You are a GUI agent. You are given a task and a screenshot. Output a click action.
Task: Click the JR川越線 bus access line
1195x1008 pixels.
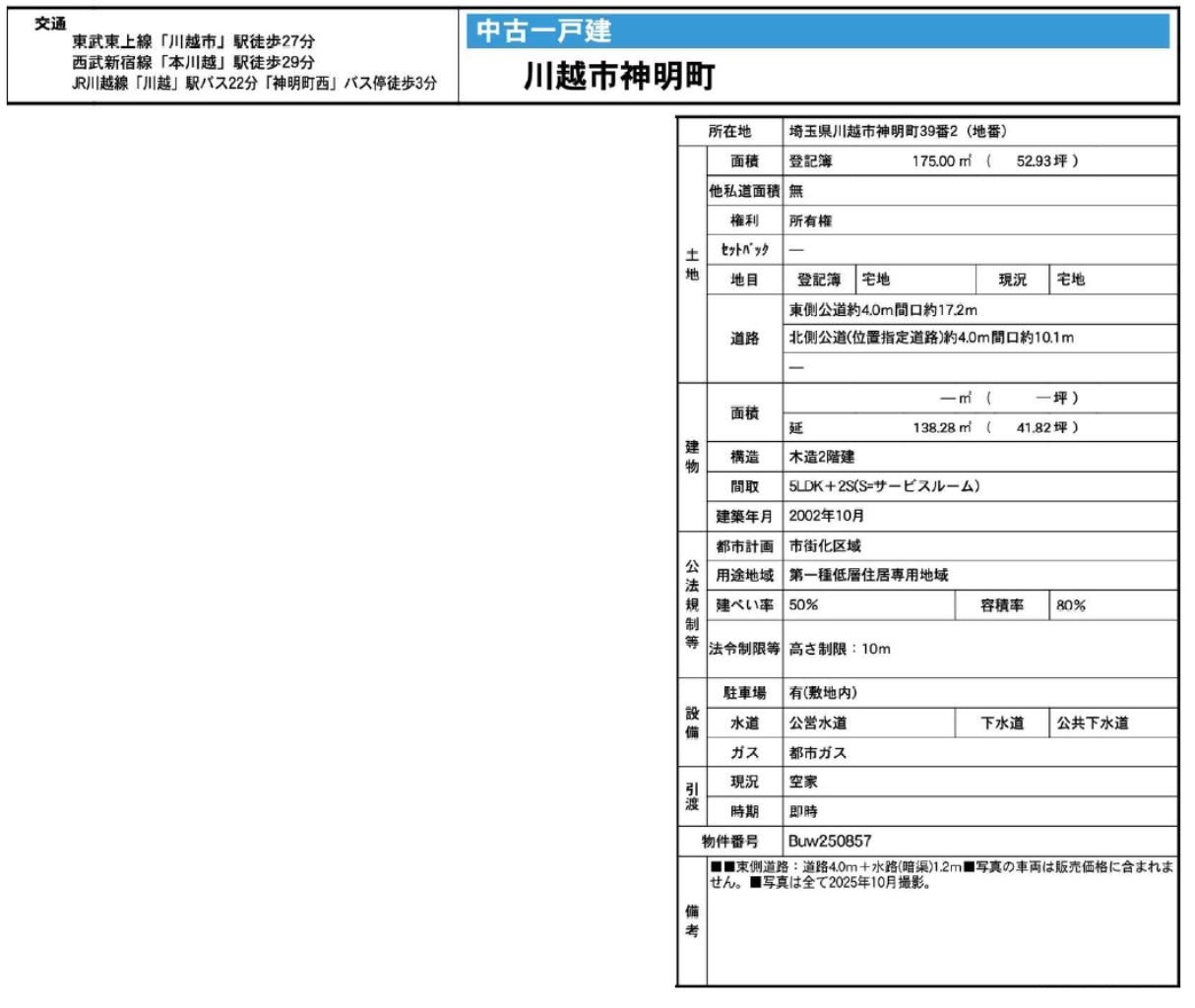(x=254, y=84)
